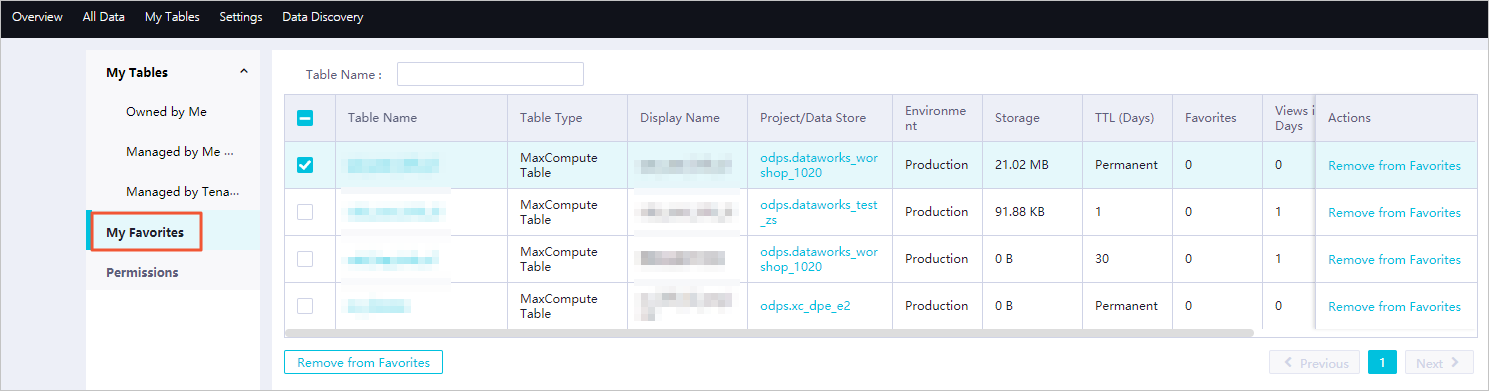Image resolution: width=1489 pixels, height=391 pixels.
Task: Open My Favorites in sidebar
Action: 145,232
